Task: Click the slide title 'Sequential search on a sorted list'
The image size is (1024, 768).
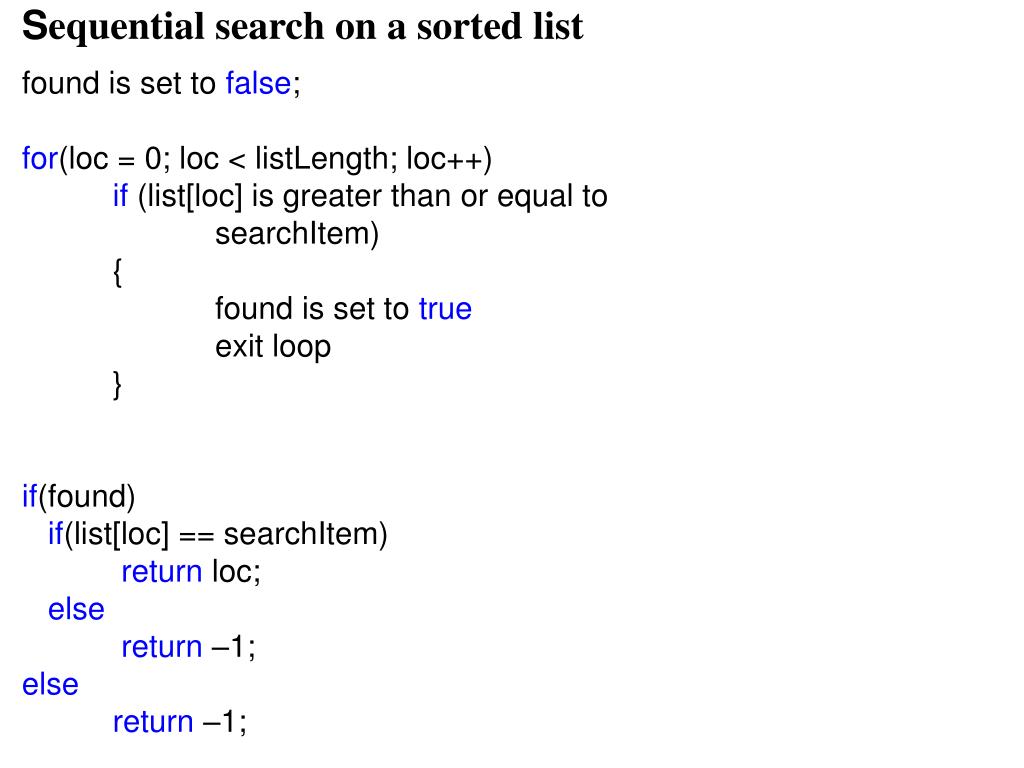Action: point(302,27)
